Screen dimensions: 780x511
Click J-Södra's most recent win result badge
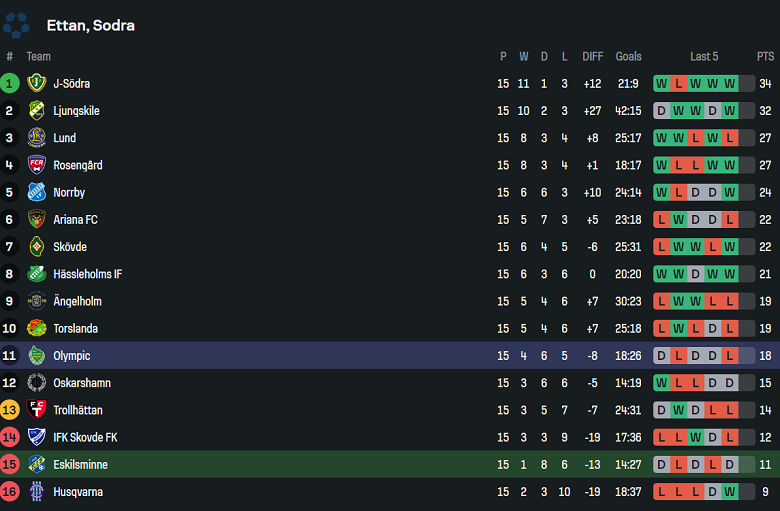tap(730, 84)
